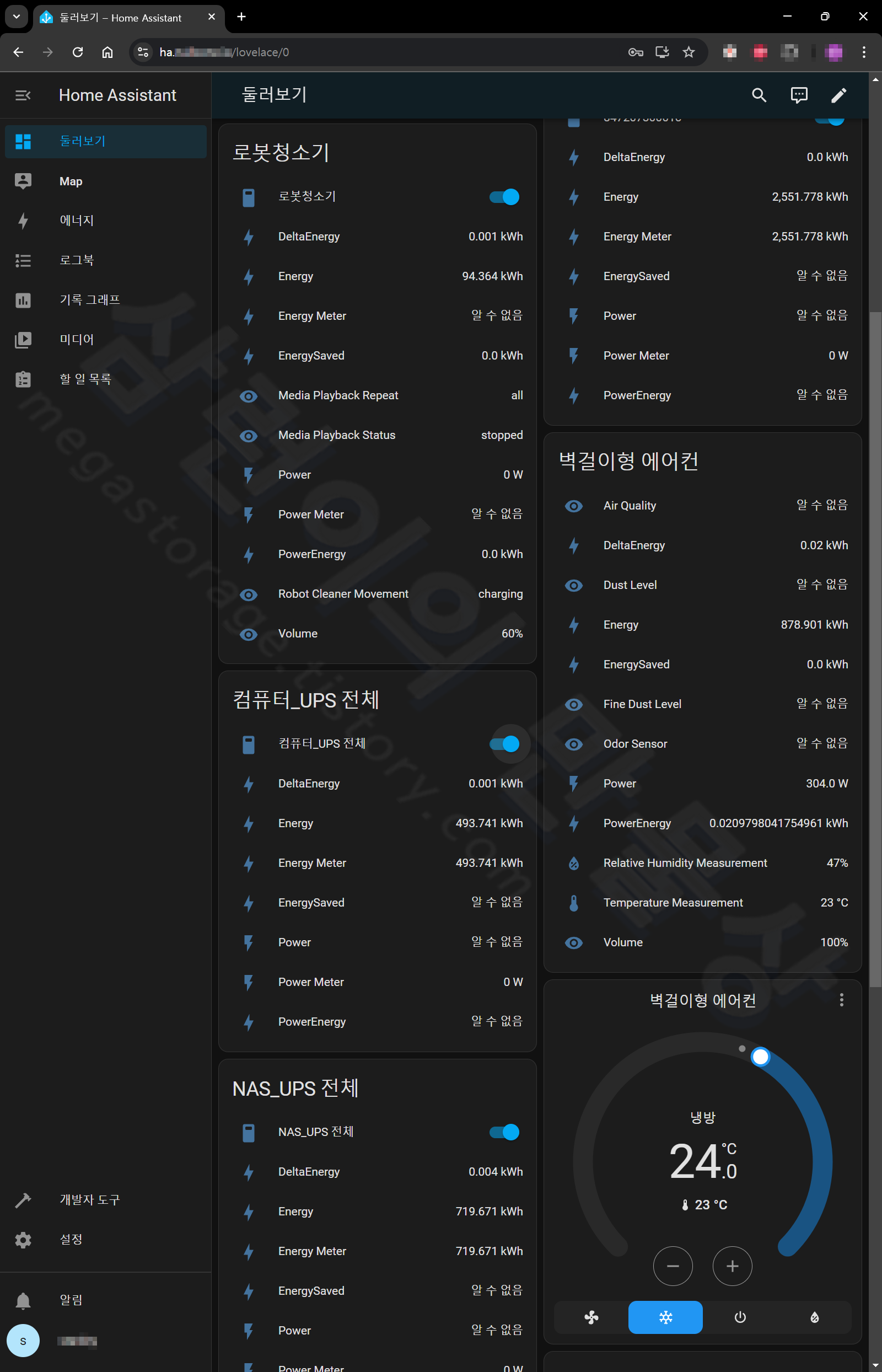The height and width of the screenshot is (1372, 882).
Task: Open the browser three-dot menu
Action: tap(864, 52)
